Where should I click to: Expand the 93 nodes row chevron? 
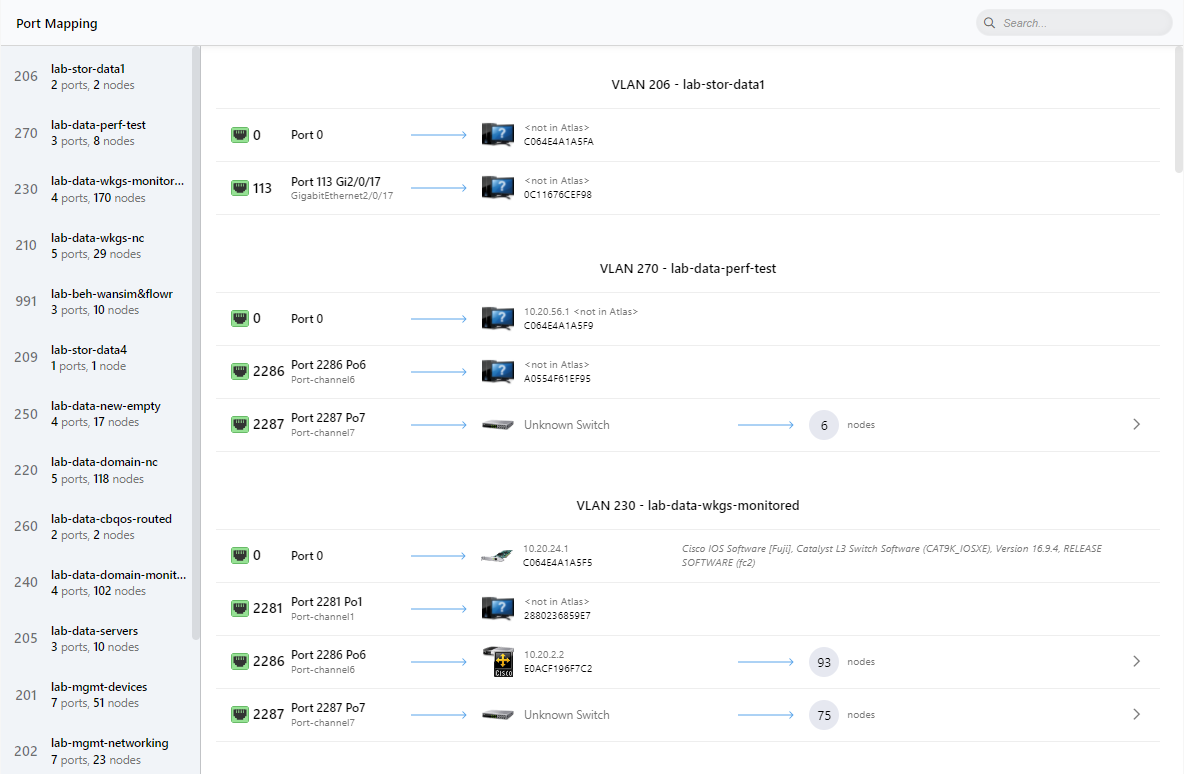1136,661
